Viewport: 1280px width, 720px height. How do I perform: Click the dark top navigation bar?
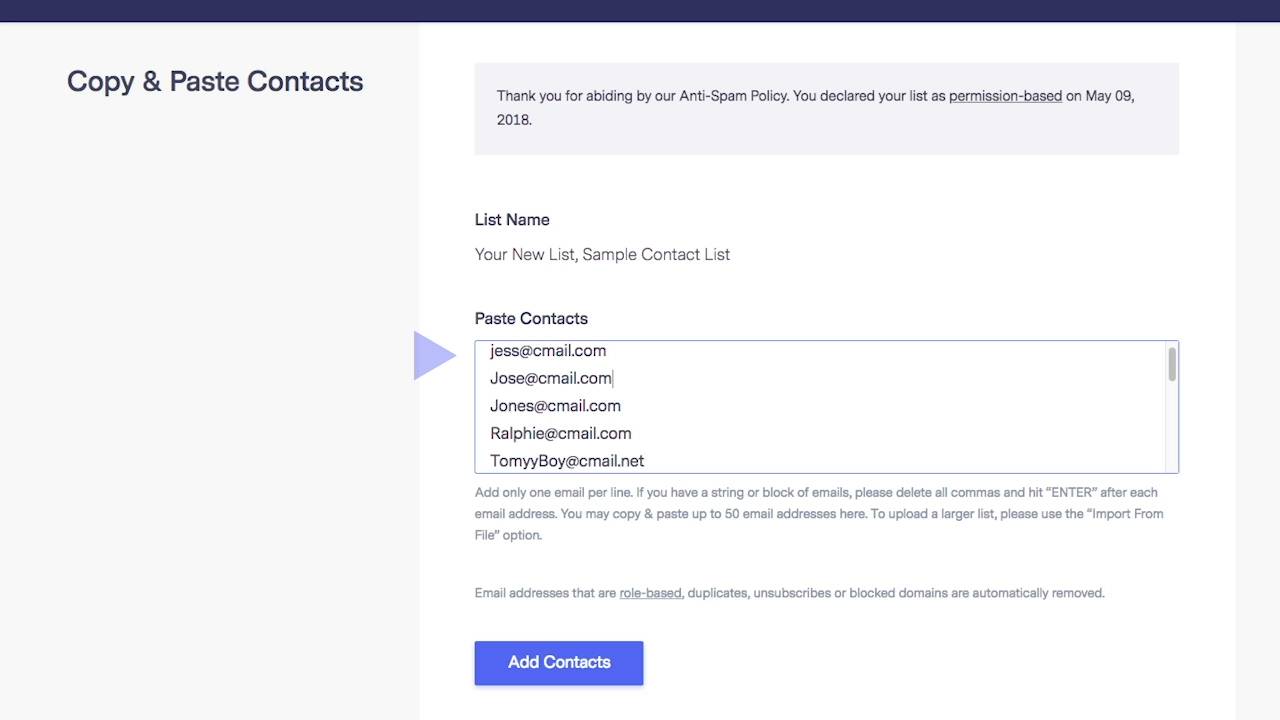pyautogui.click(x=640, y=10)
